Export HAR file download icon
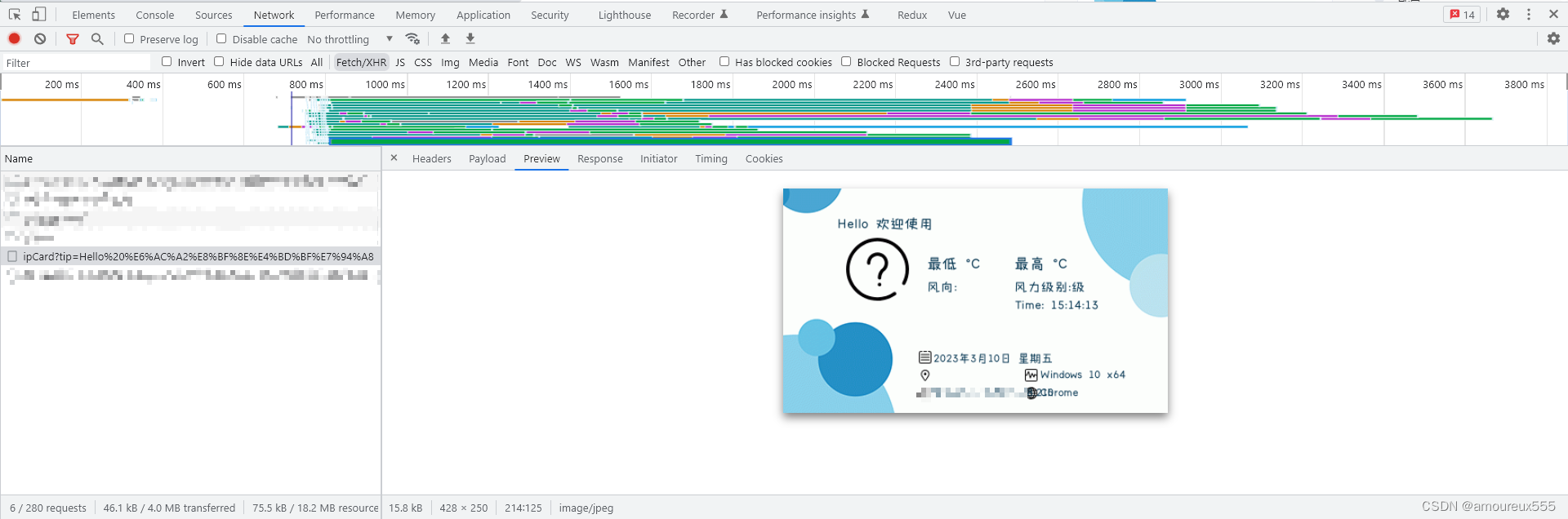This screenshot has width=1568, height=519. pyautogui.click(x=470, y=38)
